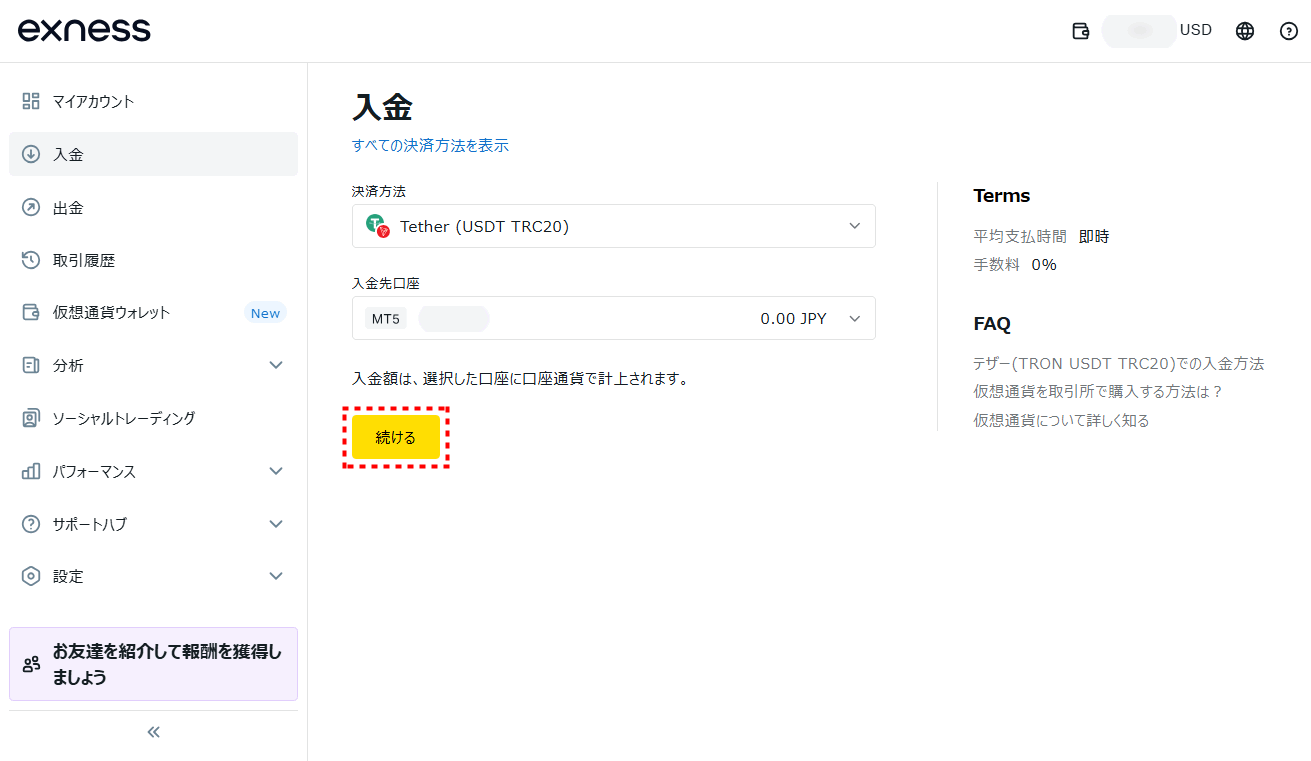Click the 手数料 0% value

[1044, 265]
